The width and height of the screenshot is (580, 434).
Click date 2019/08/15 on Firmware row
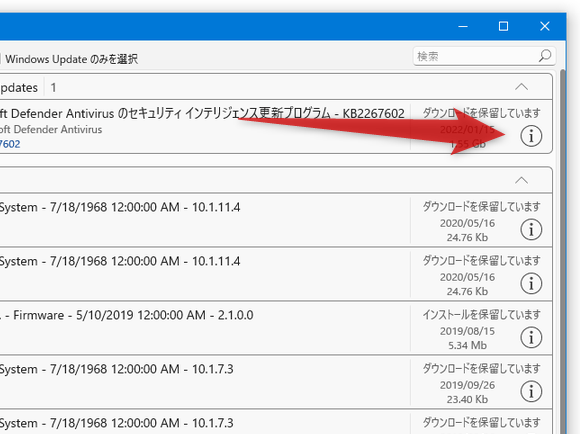click(x=467, y=331)
